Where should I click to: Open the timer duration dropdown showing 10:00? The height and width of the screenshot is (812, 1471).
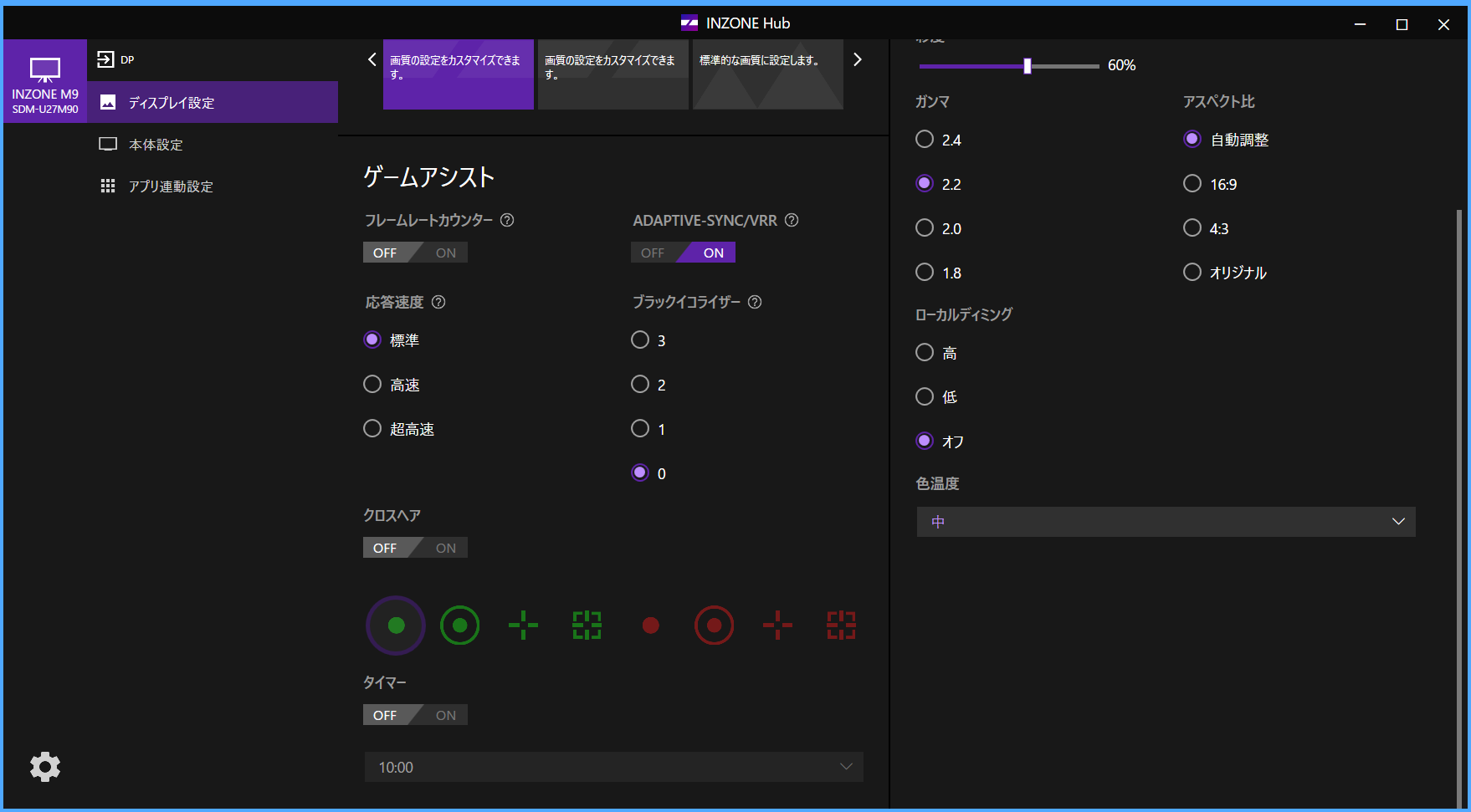pos(613,767)
